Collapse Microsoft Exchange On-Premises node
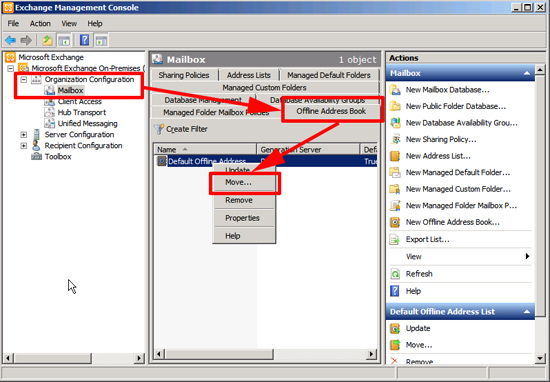Viewport: 550px width, 382px height. pyautogui.click(x=11, y=68)
